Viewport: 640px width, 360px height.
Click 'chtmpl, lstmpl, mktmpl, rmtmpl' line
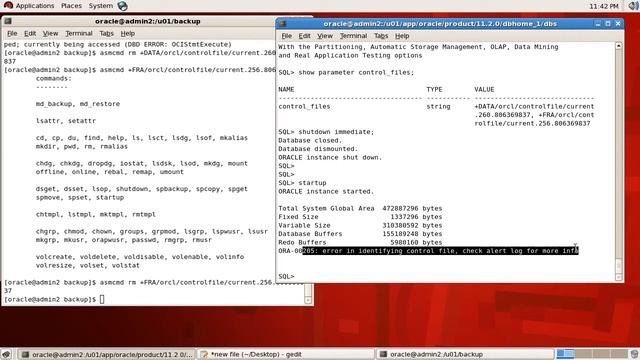(x=96, y=214)
